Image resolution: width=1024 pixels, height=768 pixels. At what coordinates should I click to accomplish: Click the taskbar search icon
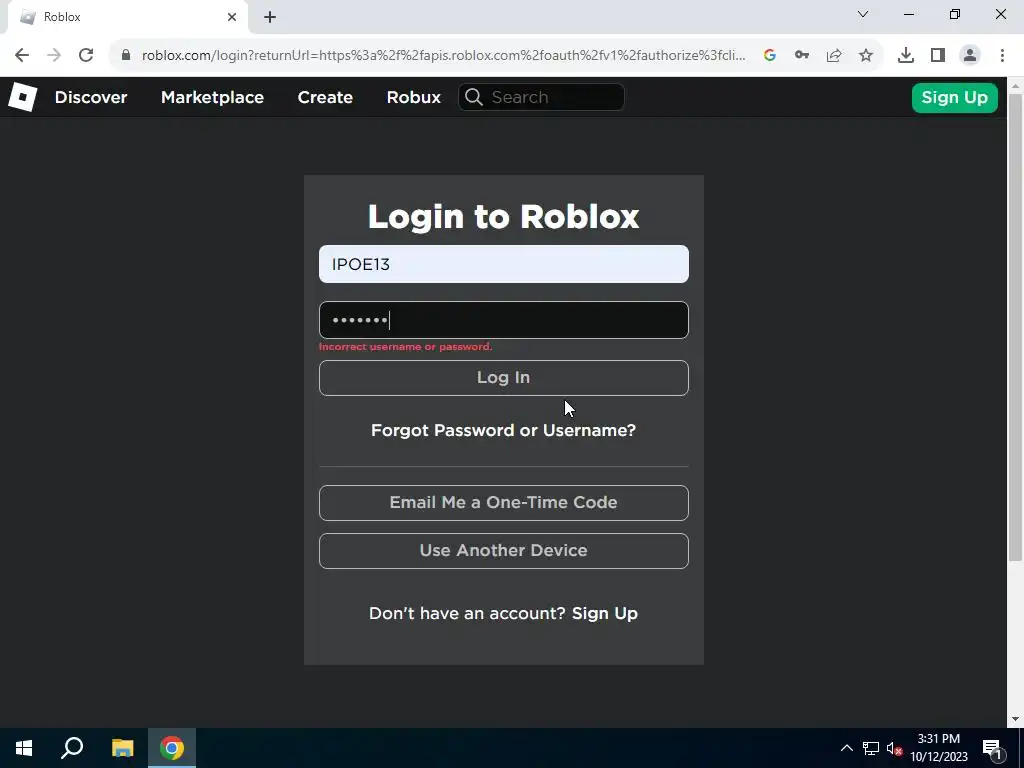(x=72, y=748)
